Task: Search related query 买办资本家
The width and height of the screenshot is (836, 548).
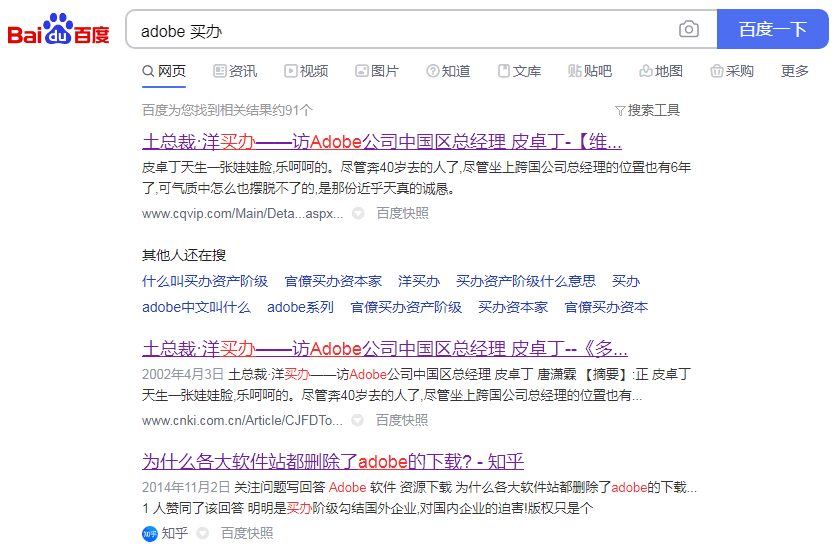Action: pyautogui.click(x=513, y=307)
